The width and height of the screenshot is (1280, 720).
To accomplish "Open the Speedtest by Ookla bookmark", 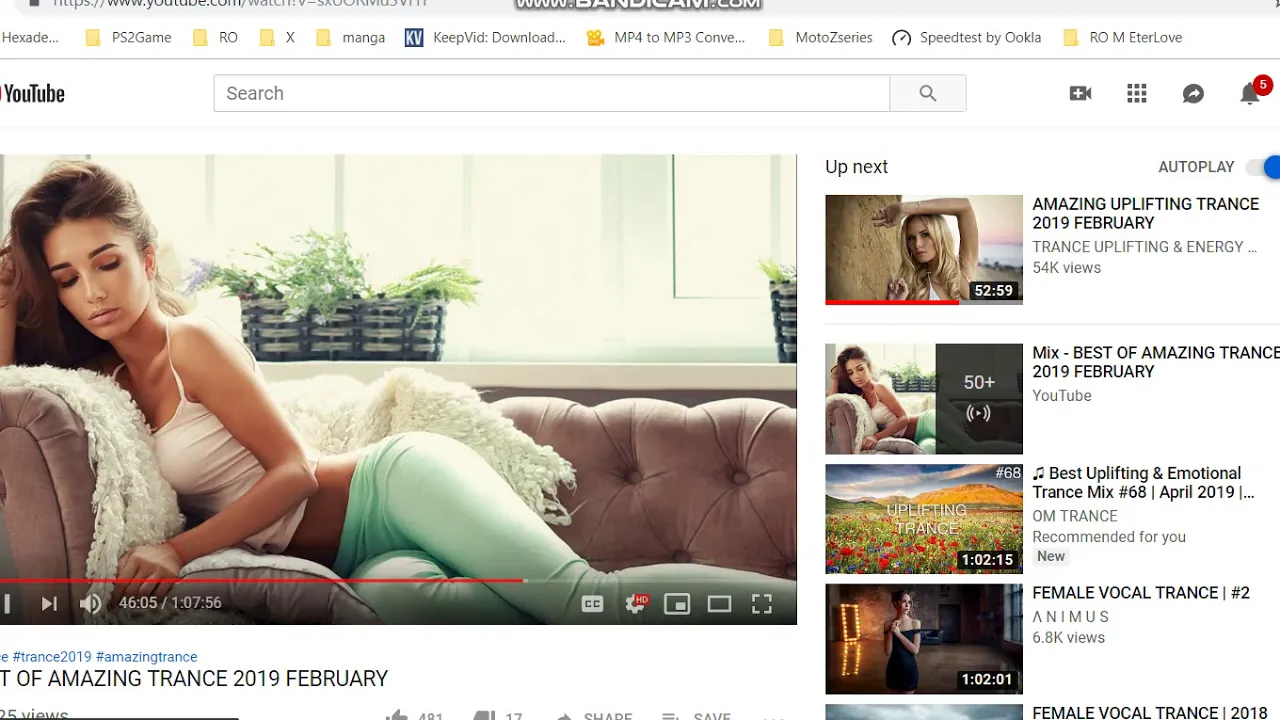I will [x=966, y=37].
